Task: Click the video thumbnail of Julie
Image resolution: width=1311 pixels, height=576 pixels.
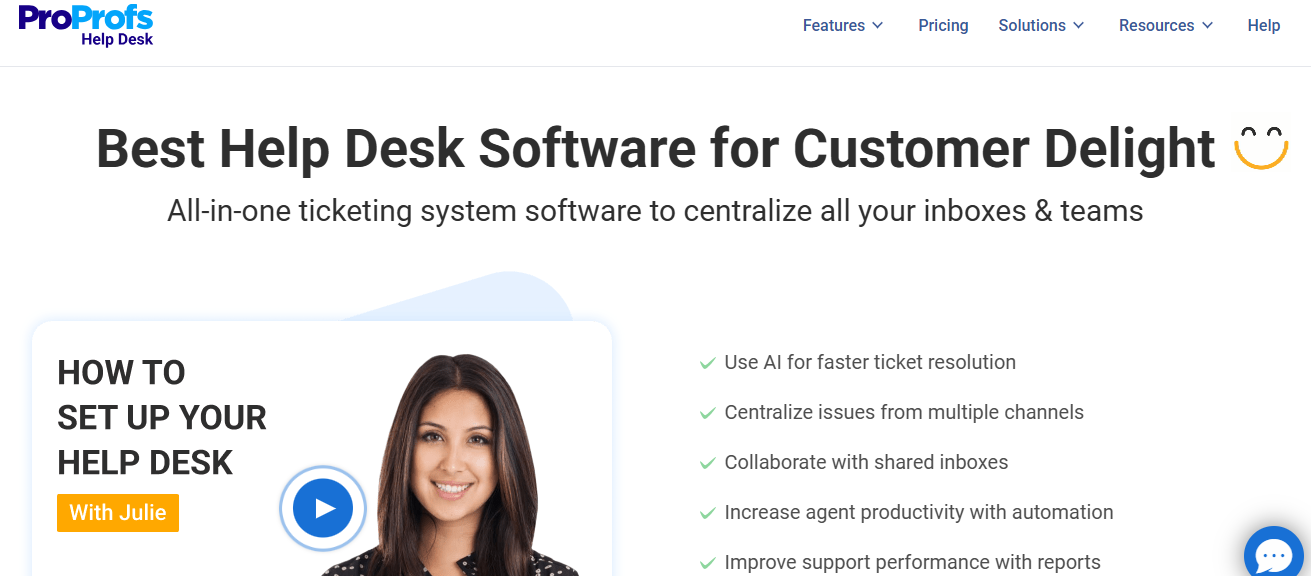Action: [322, 449]
